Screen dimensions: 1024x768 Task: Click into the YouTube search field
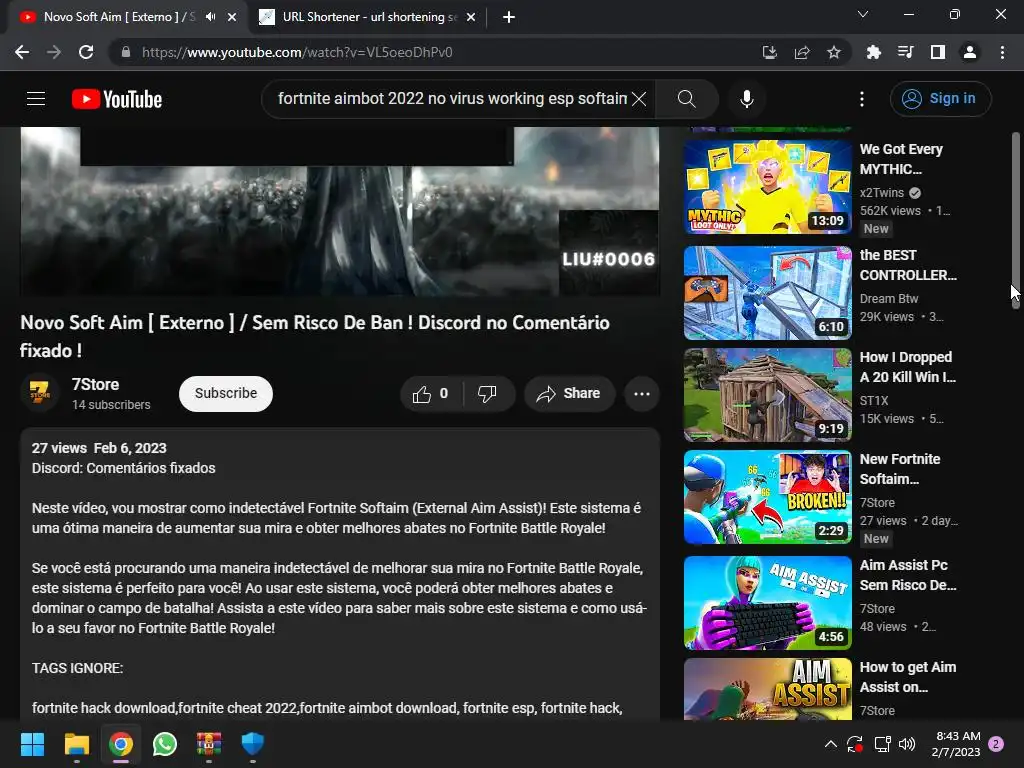click(x=451, y=99)
